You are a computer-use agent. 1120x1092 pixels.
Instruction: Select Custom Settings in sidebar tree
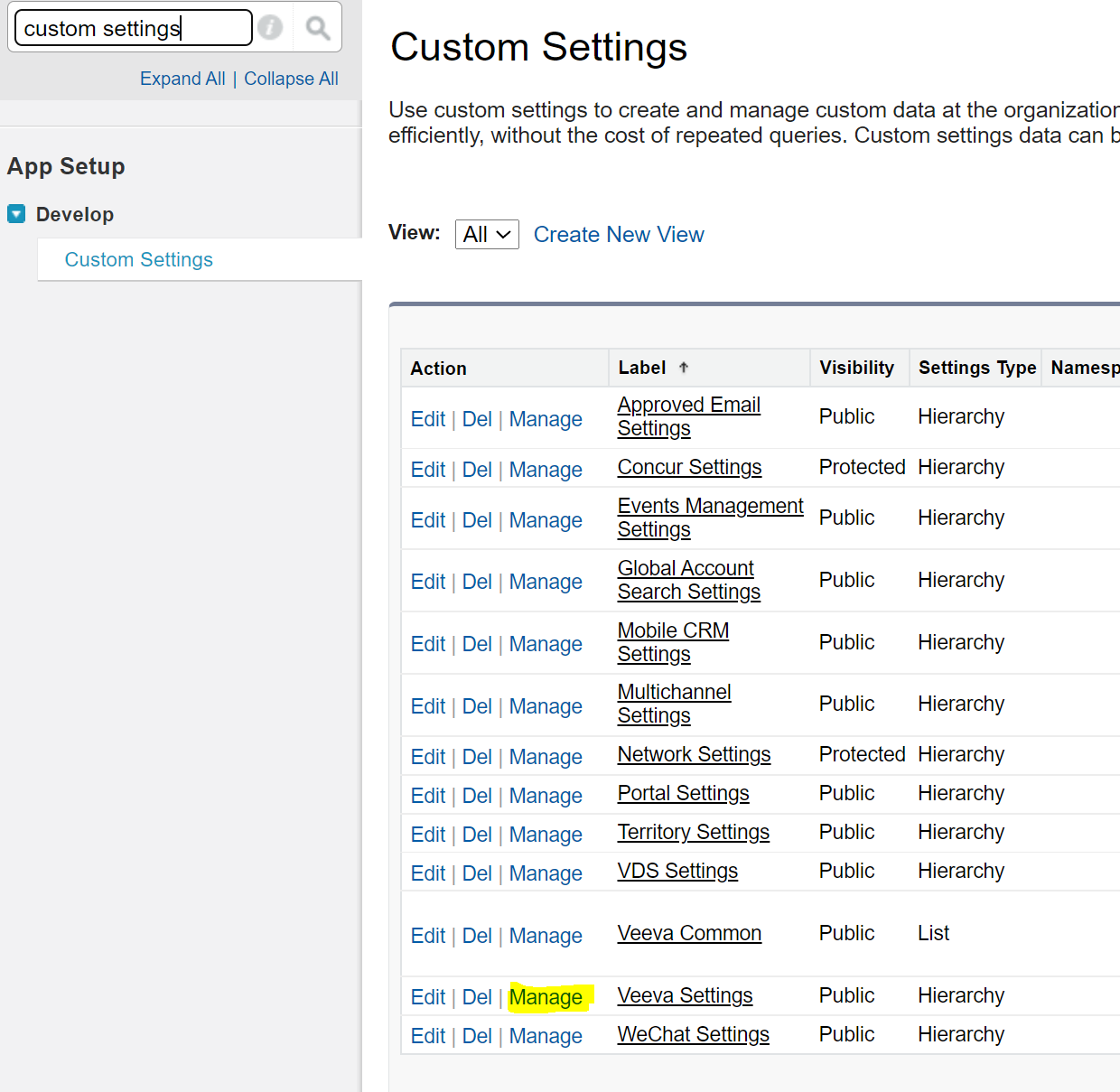139,260
